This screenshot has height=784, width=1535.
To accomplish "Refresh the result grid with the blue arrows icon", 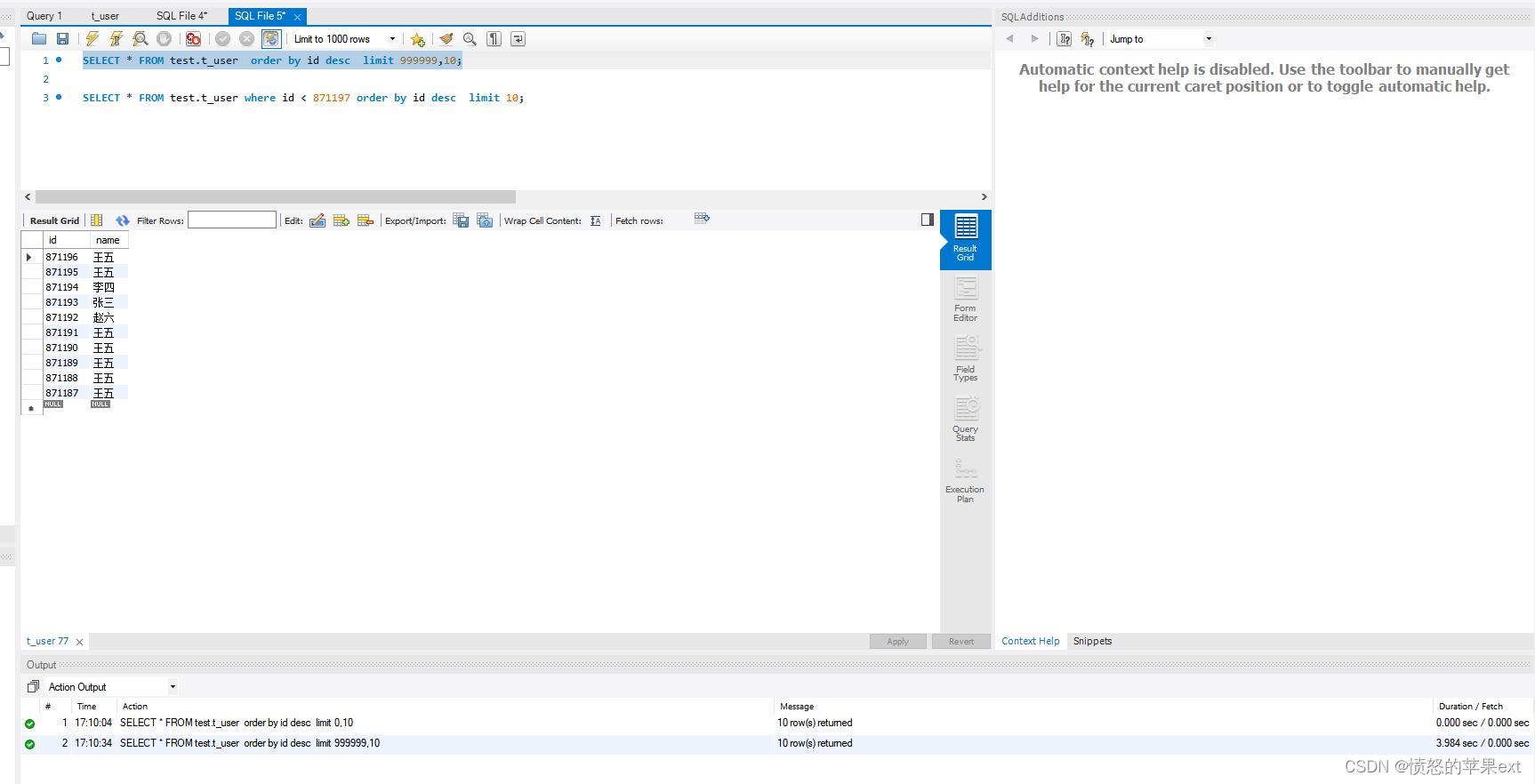I will 123,220.
